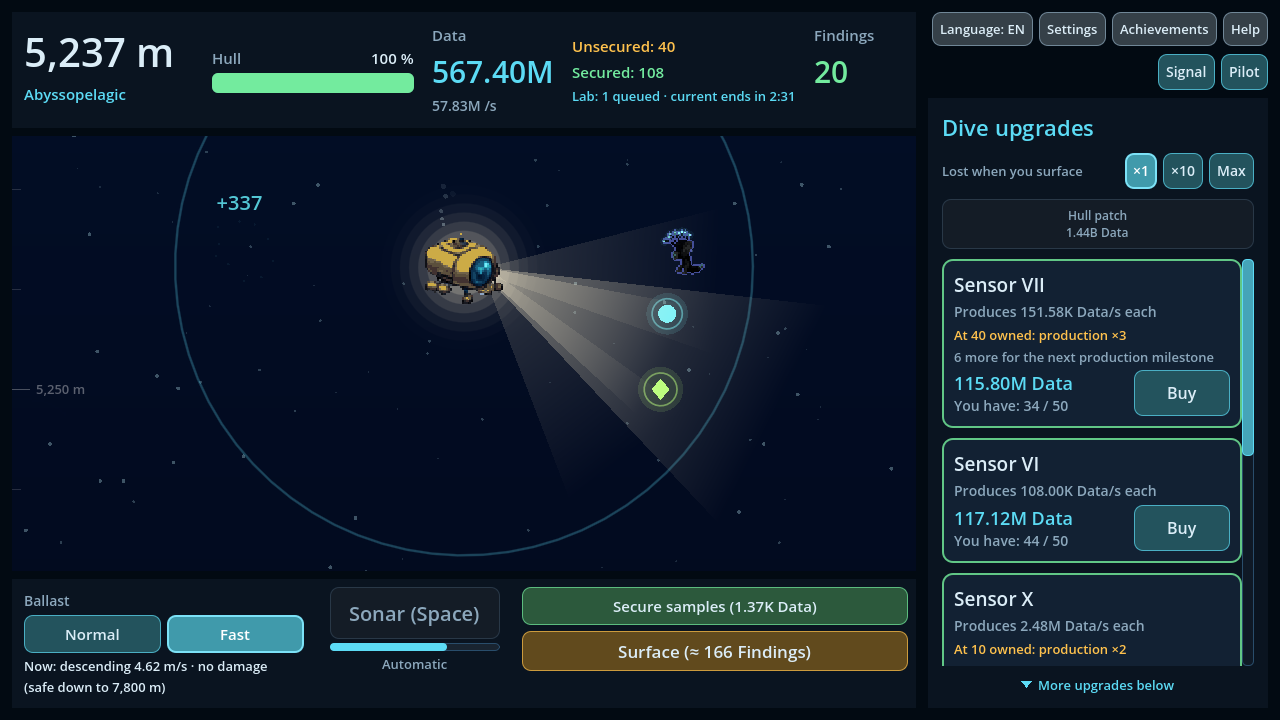This screenshot has width=1280, height=720.
Task: Click the green Hull integrity bar
Action: click(313, 83)
